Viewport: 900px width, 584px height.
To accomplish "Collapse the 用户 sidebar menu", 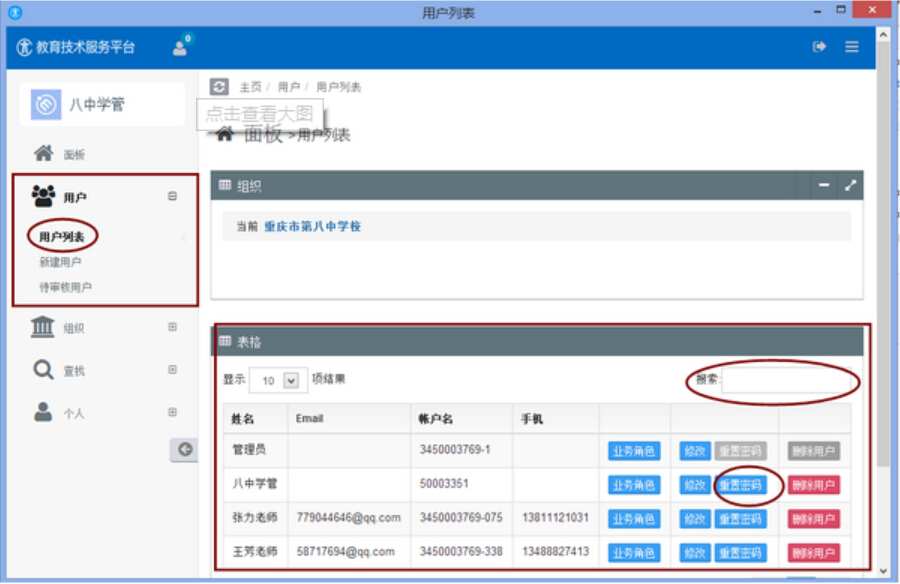I will pyautogui.click(x=172, y=197).
